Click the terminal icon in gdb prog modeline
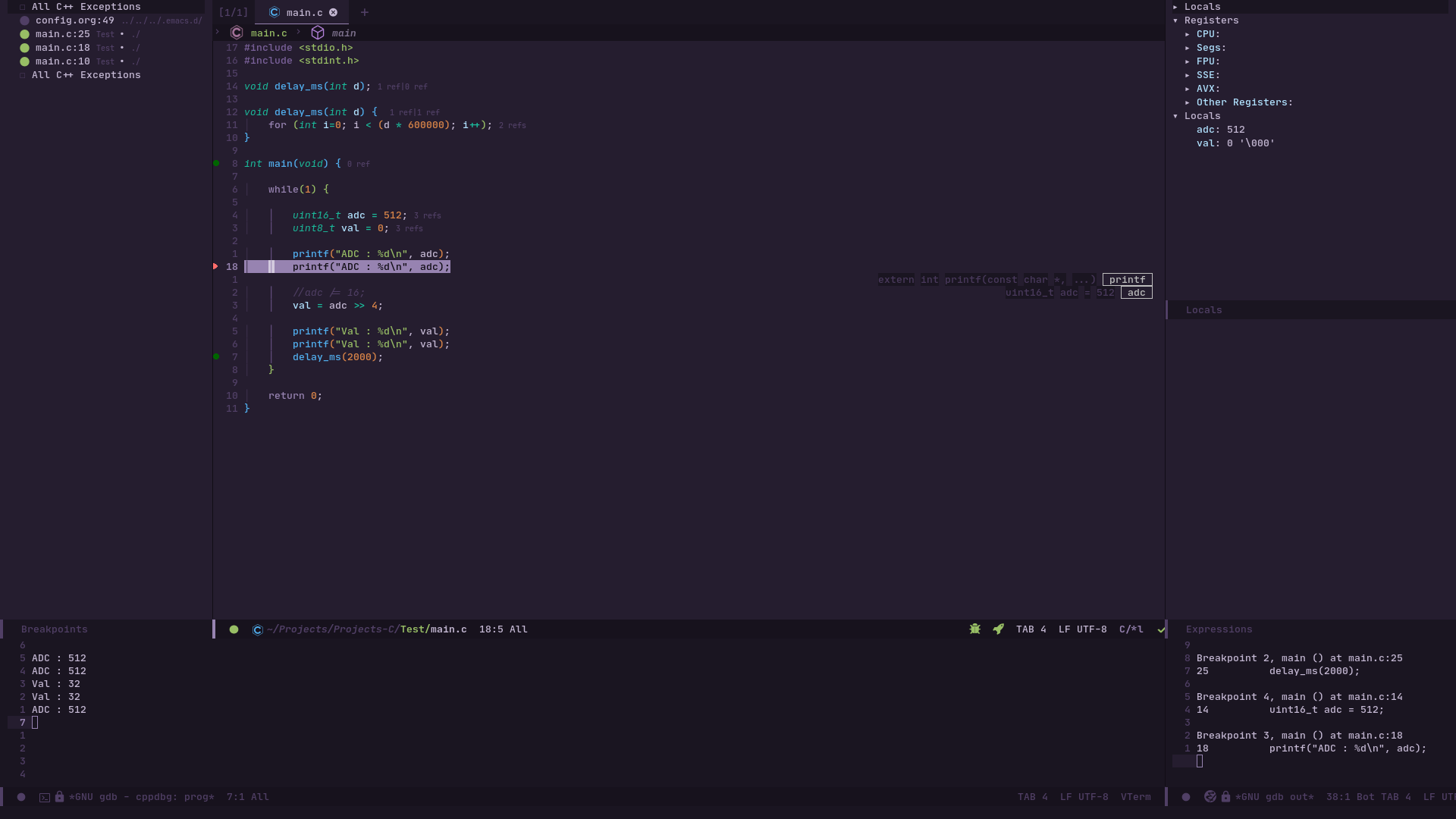The width and height of the screenshot is (1456, 819). pos(45,798)
